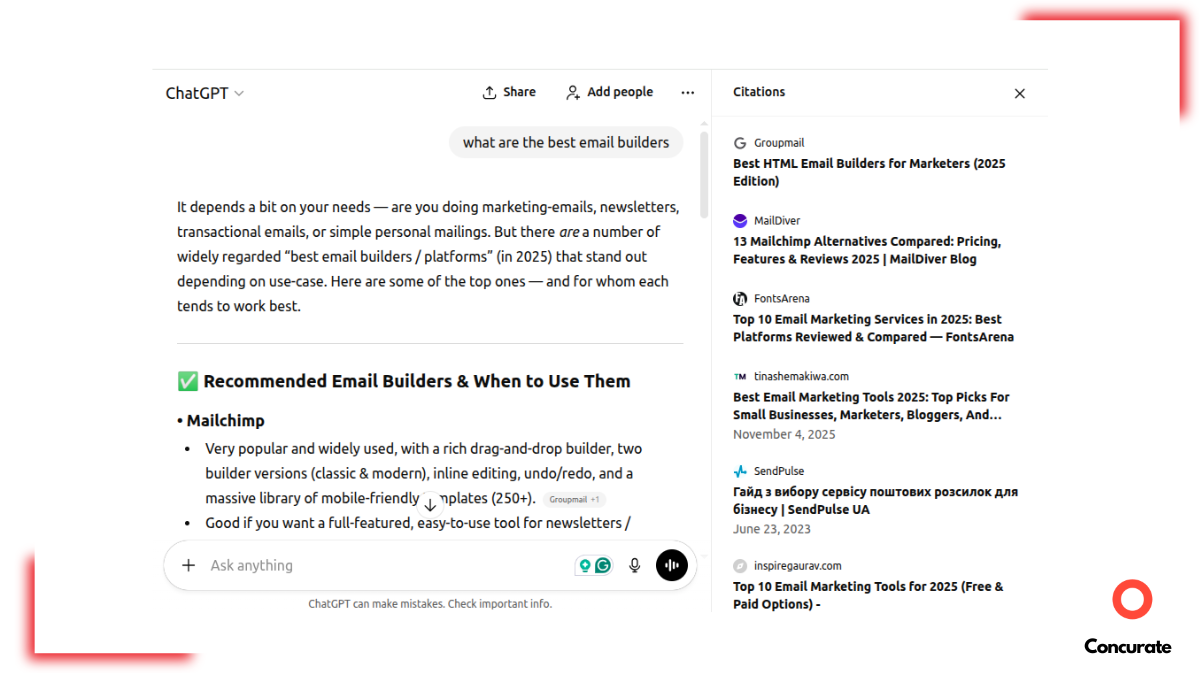This screenshot has height=675, width=1200.
Task: Close the Citations panel
Action: click(1019, 93)
